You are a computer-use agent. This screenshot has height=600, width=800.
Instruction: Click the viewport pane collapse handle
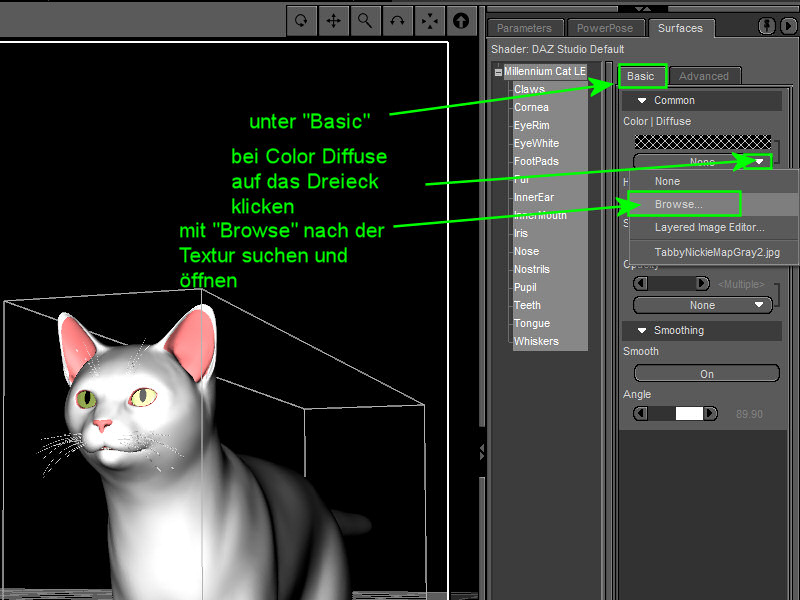482,452
